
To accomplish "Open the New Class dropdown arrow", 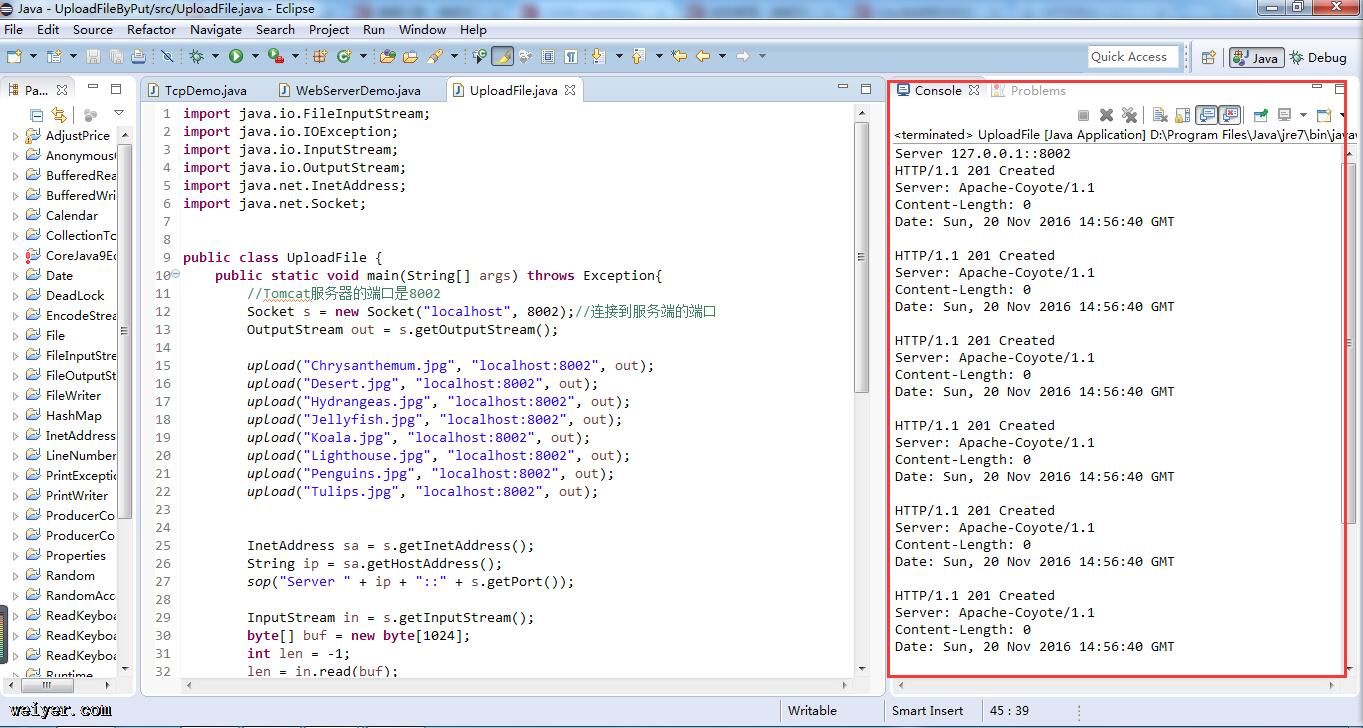I will 361,56.
